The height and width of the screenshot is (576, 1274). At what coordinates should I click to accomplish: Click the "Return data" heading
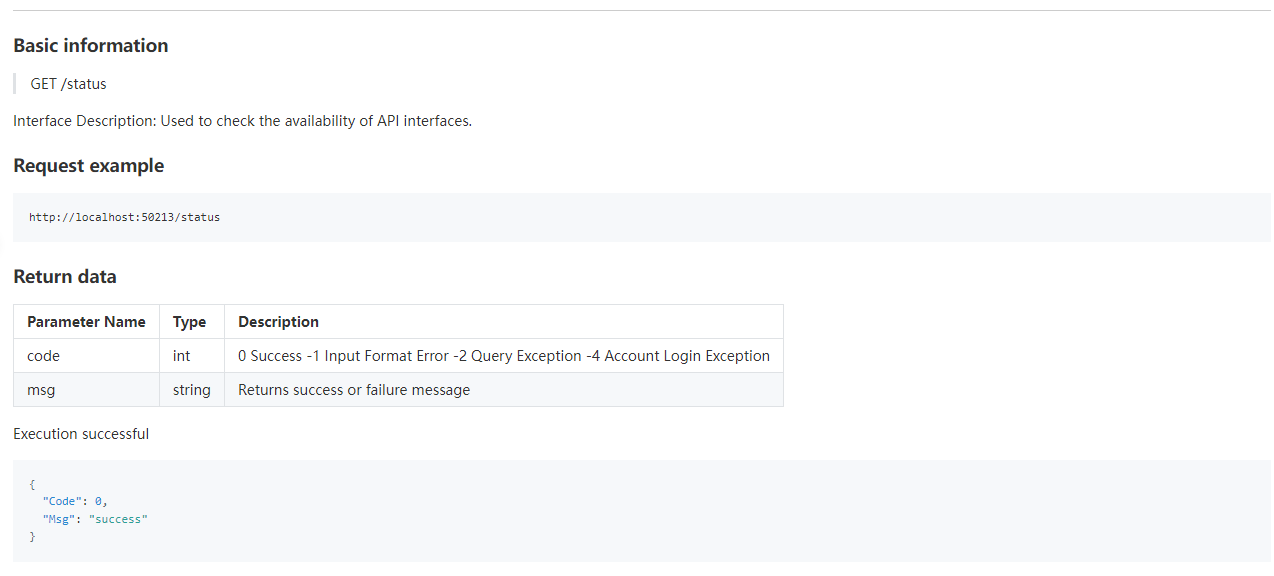click(65, 277)
